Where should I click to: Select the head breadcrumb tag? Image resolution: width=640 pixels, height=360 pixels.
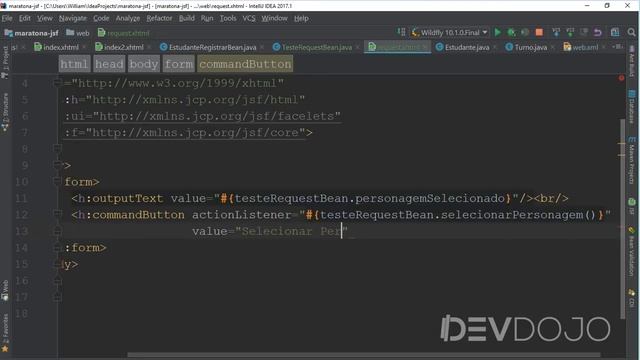[109, 64]
